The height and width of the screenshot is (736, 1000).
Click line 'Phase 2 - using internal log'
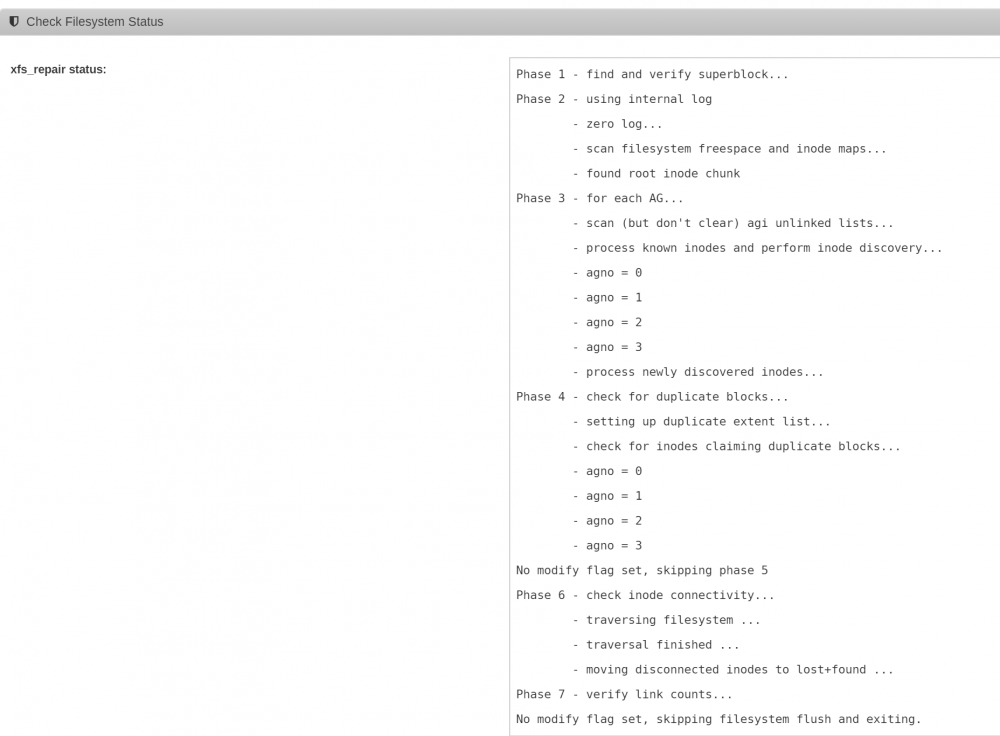(x=614, y=99)
